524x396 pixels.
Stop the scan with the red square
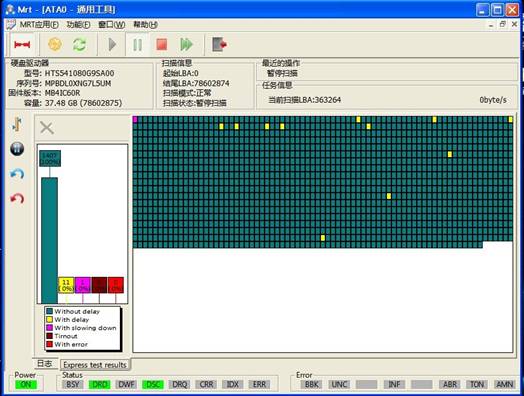pos(162,44)
